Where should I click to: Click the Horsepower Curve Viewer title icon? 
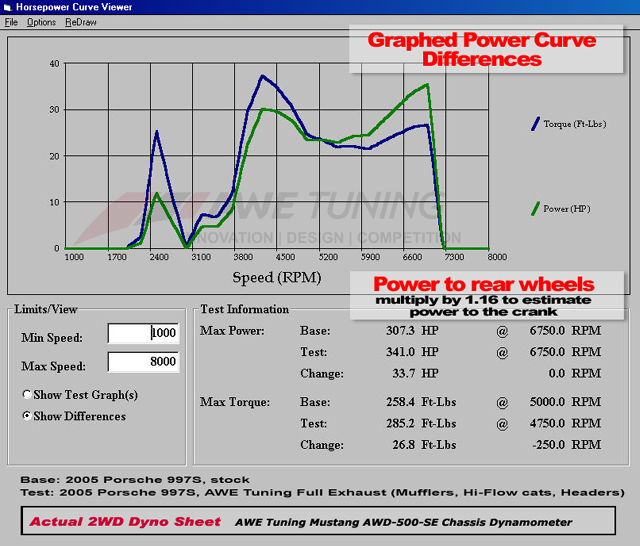pyautogui.click(x=7, y=7)
